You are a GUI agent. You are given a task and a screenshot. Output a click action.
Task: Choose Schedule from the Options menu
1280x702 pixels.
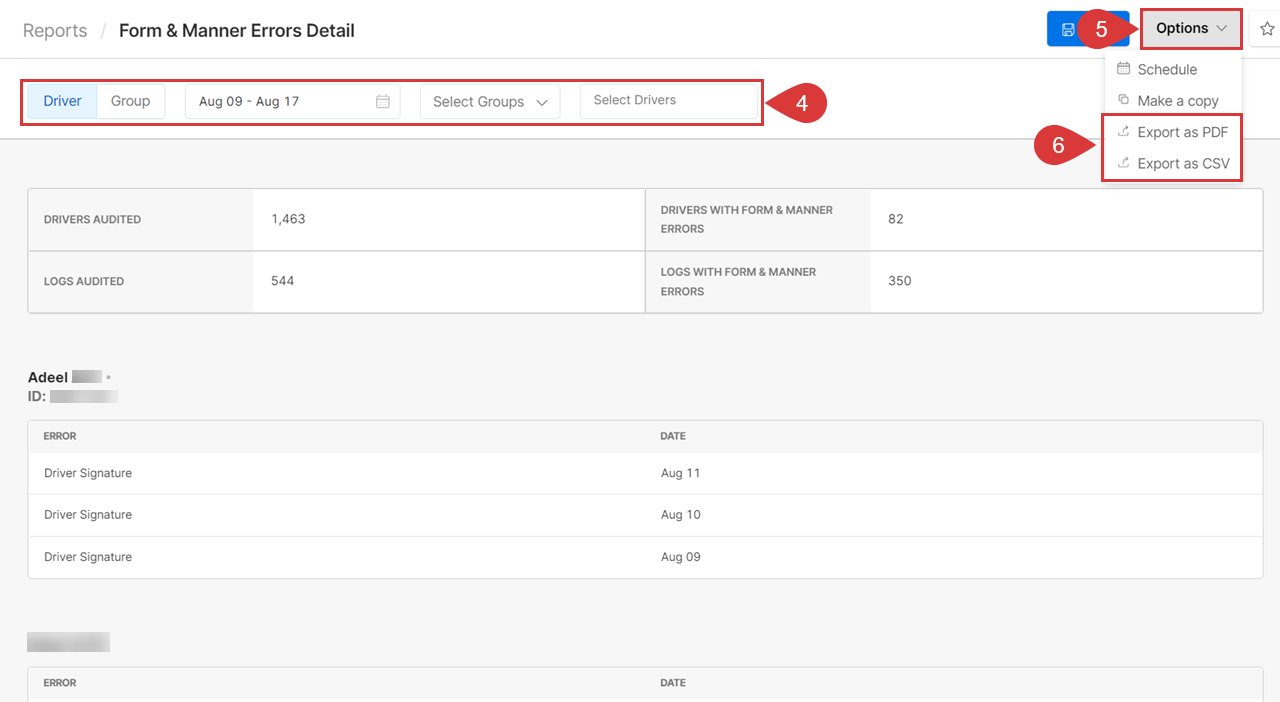pos(1168,69)
